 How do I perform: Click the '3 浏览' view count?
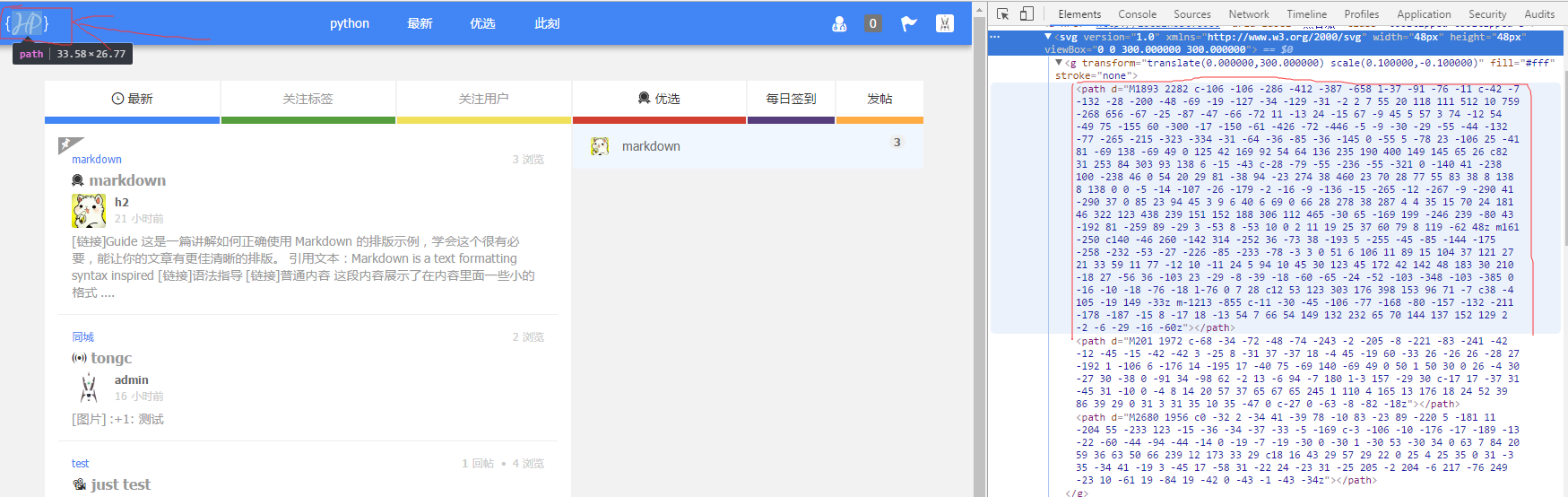tap(528, 160)
